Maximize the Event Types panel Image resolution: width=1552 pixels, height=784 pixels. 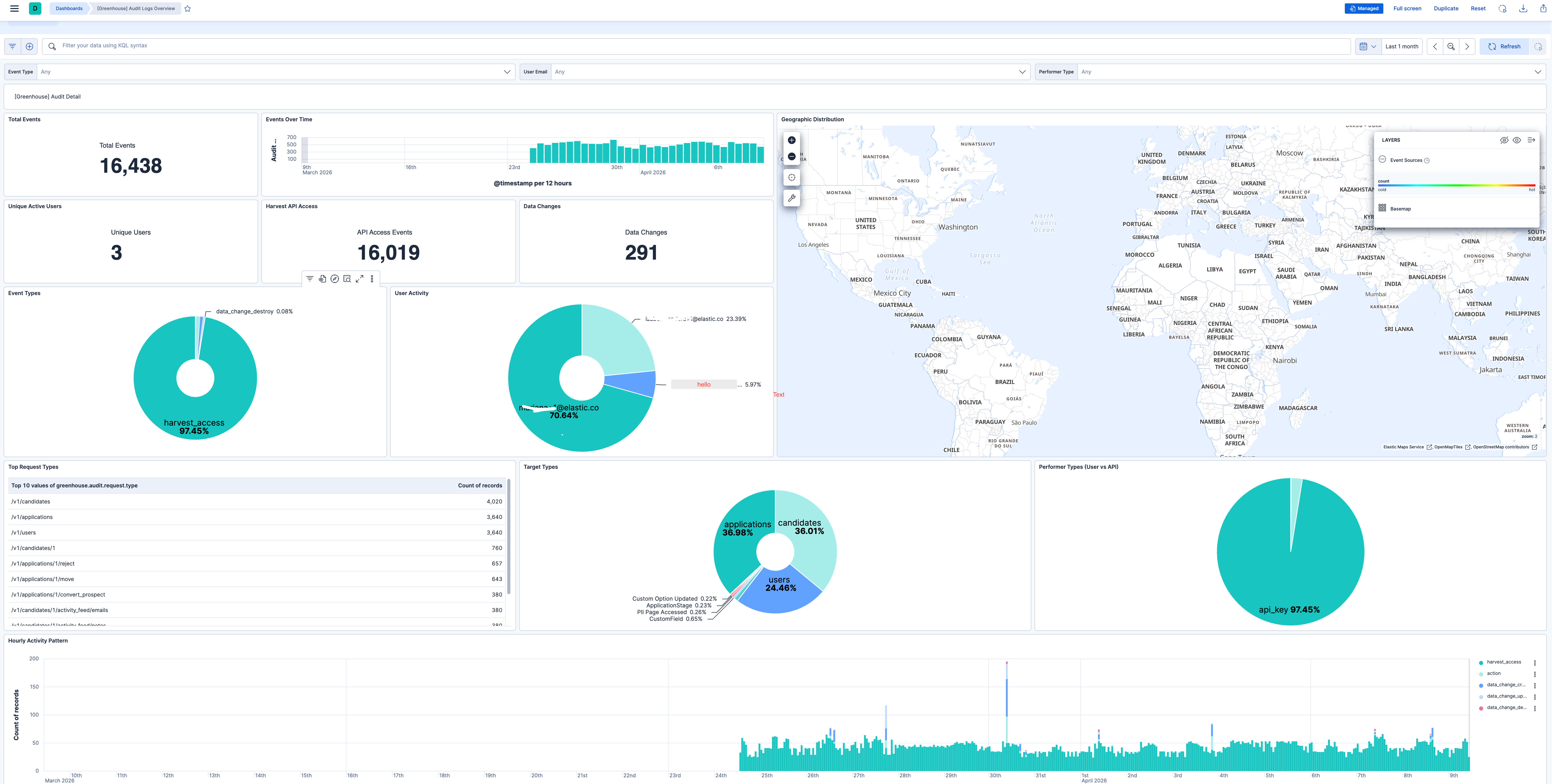(360, 279)
